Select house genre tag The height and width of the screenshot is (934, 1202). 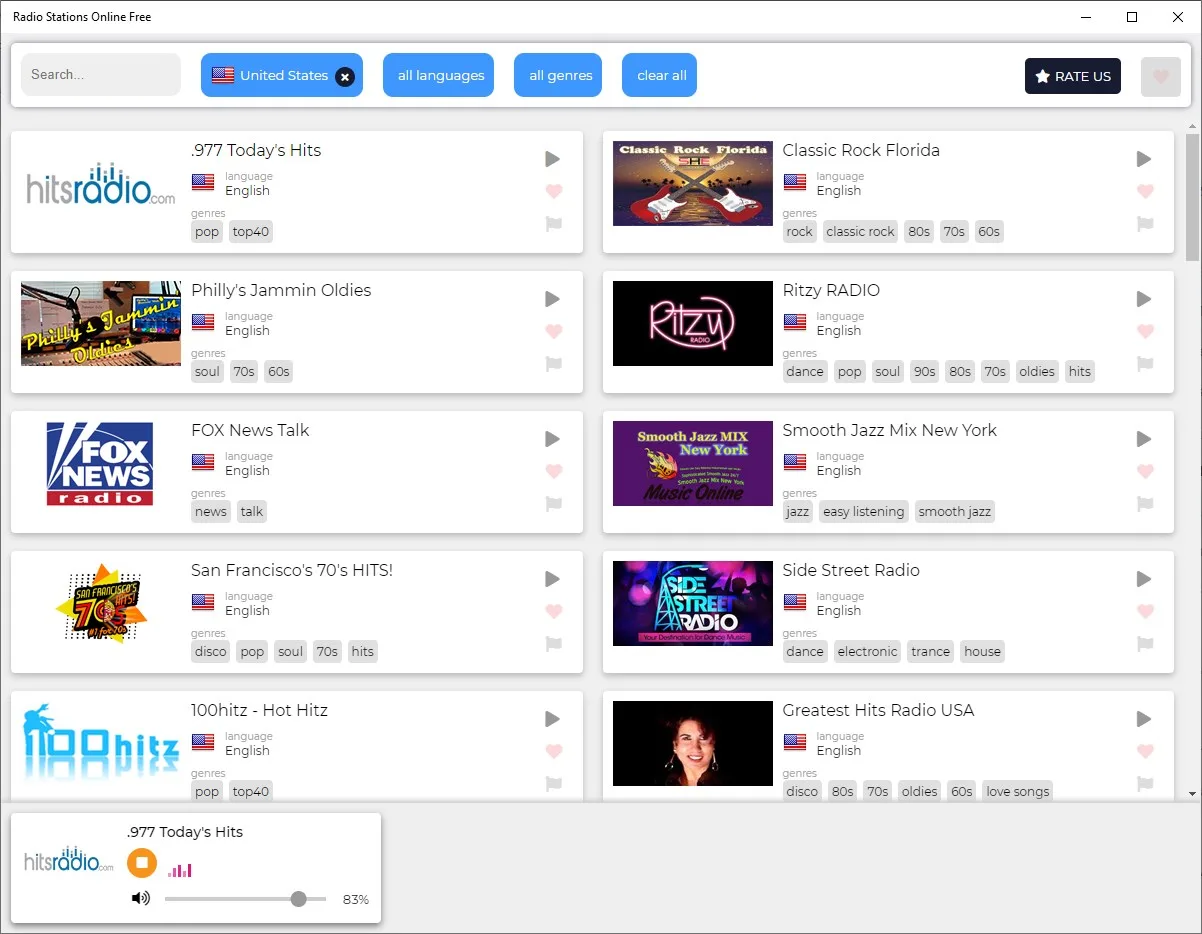pos(982,651)
